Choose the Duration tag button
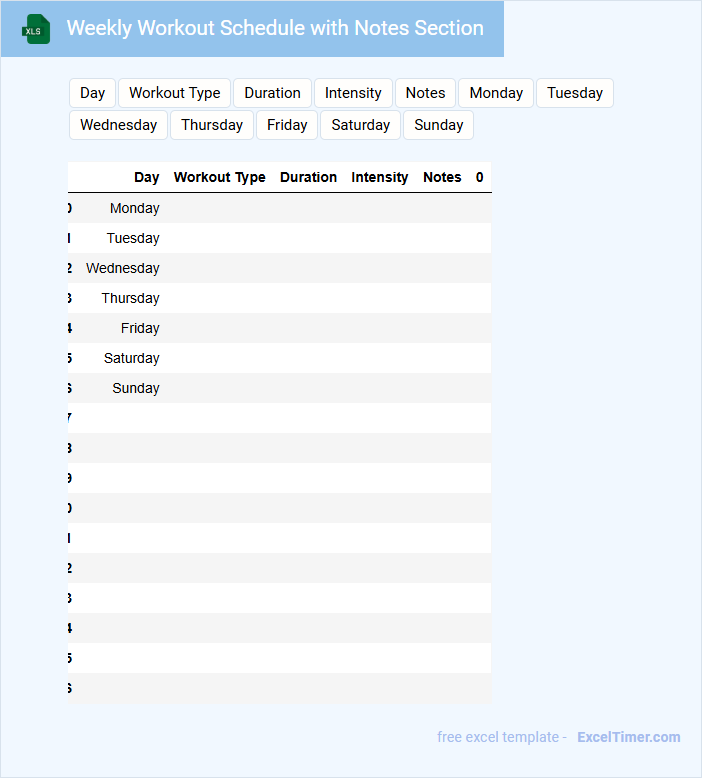 point(272,93)
